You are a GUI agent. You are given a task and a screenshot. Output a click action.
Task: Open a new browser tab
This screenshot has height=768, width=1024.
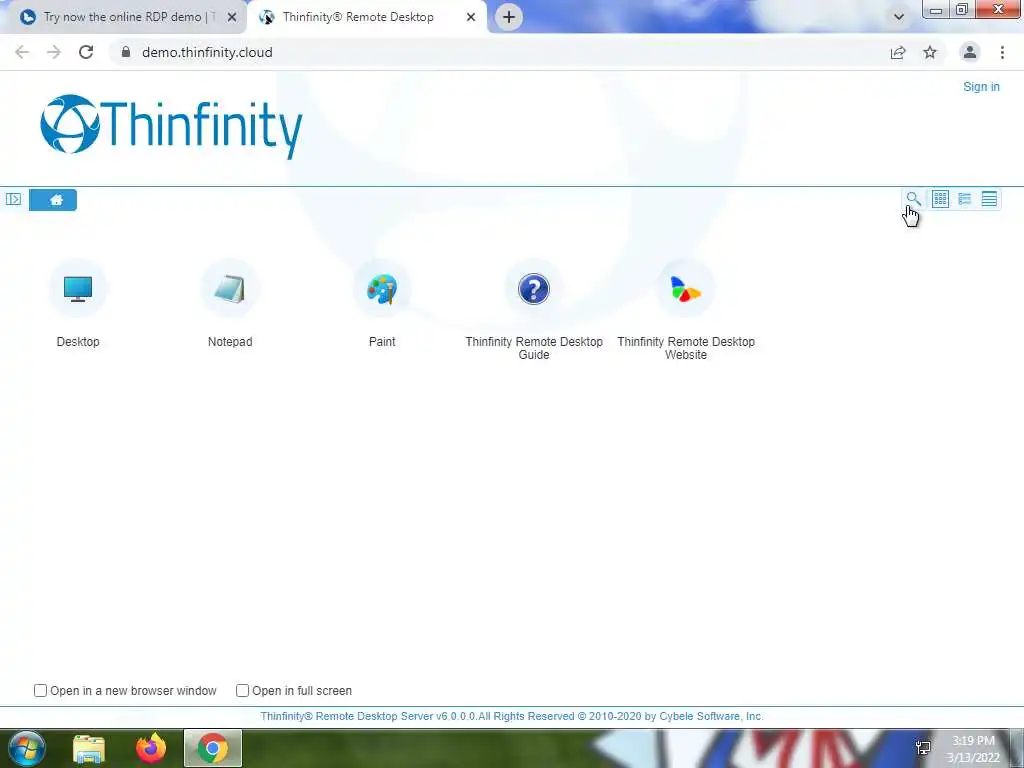point(509,17)
